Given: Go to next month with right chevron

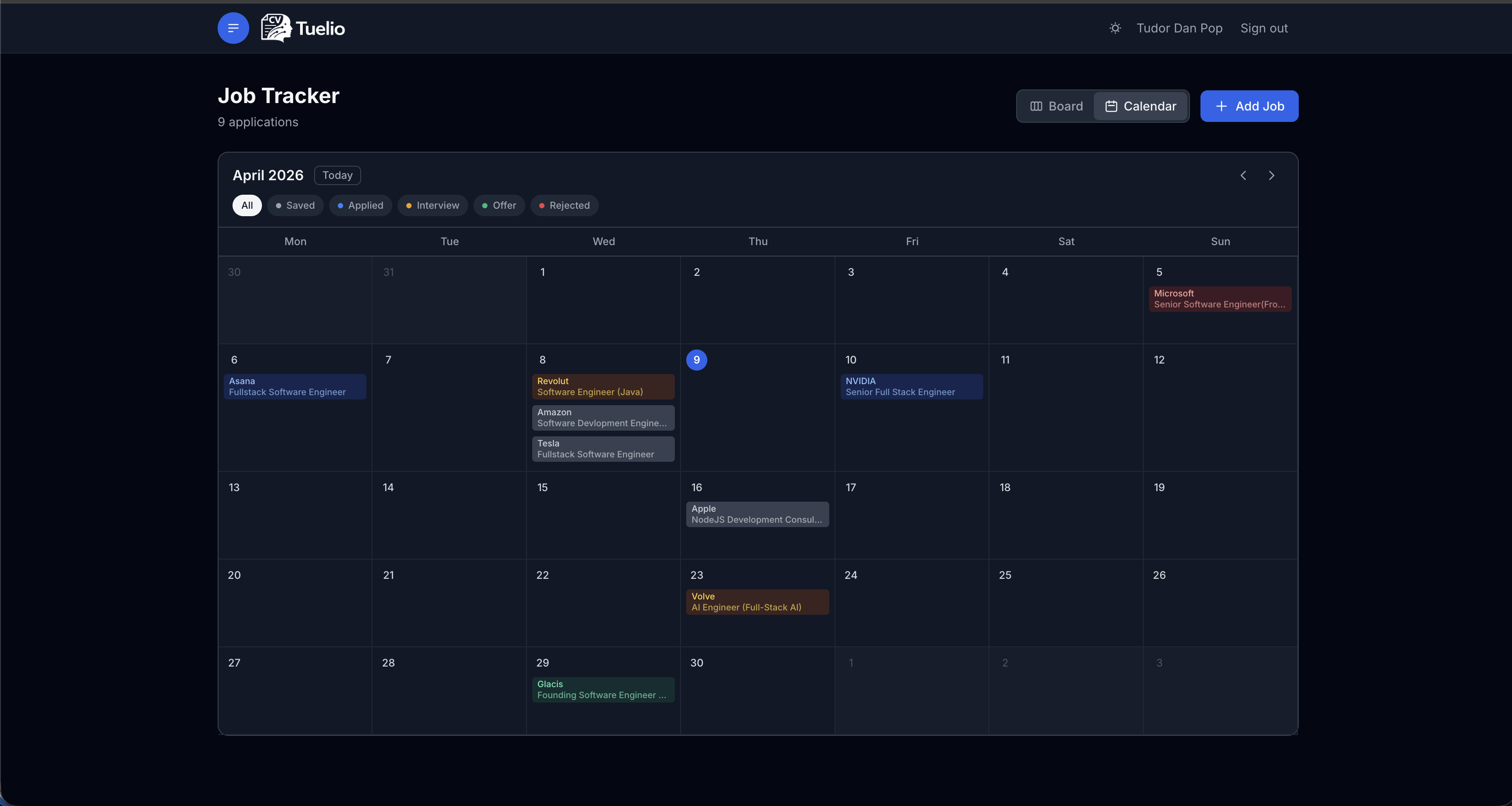Looking at the screenshot, I should [x=1272, y=175].
